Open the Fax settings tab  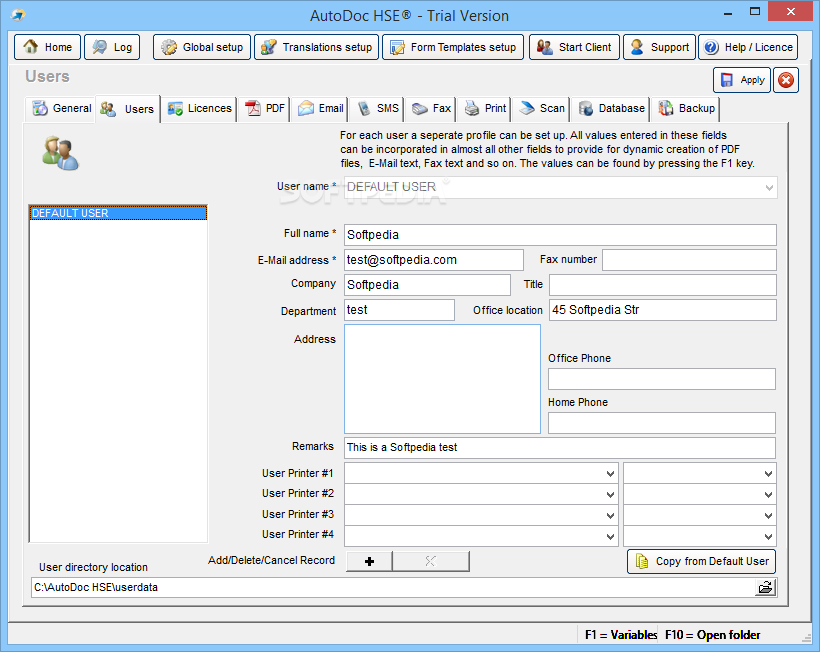tap(431, 108)
